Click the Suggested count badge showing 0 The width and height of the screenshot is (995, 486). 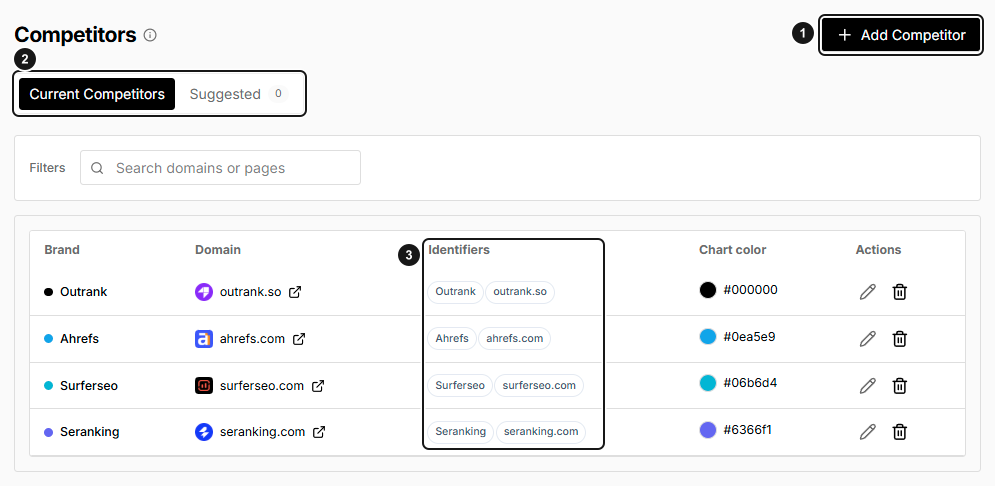coord(278,94)
